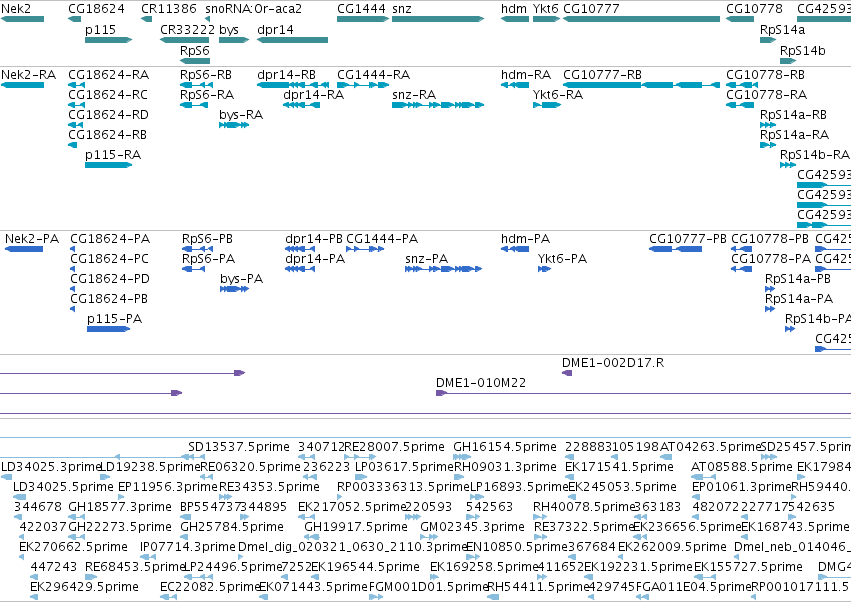Open the bys-PA protein label
Screen dimensions: 851x602
[x=242, y=278]
